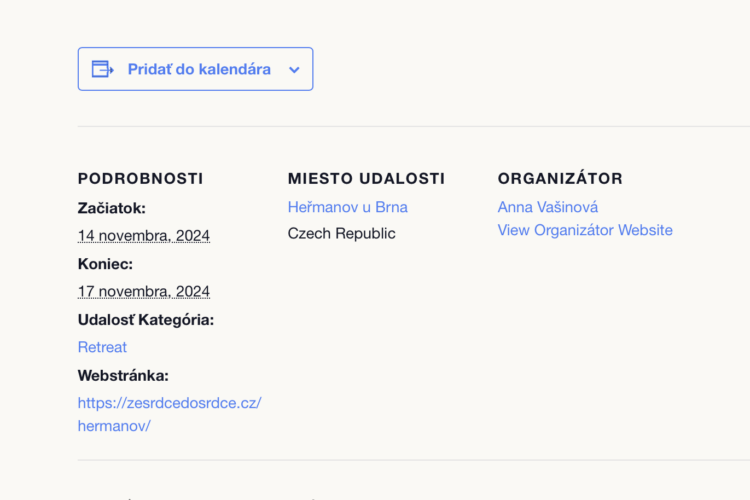Screen dimensions: 750x500
Task: Click the calendar export icon
Action: click(102, 69)
